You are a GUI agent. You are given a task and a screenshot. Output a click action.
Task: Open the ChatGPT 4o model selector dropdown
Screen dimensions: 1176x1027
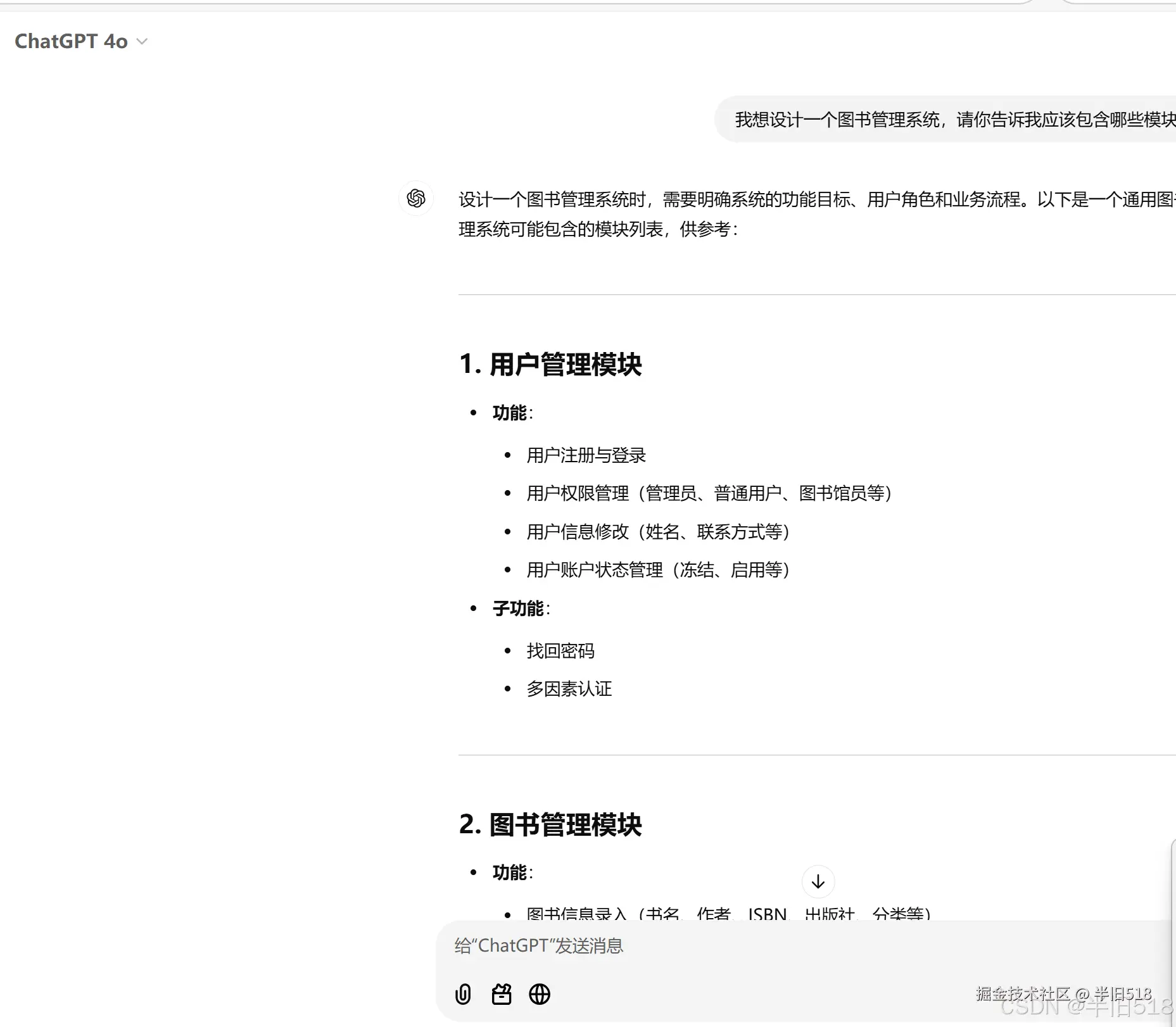point(80,41)
